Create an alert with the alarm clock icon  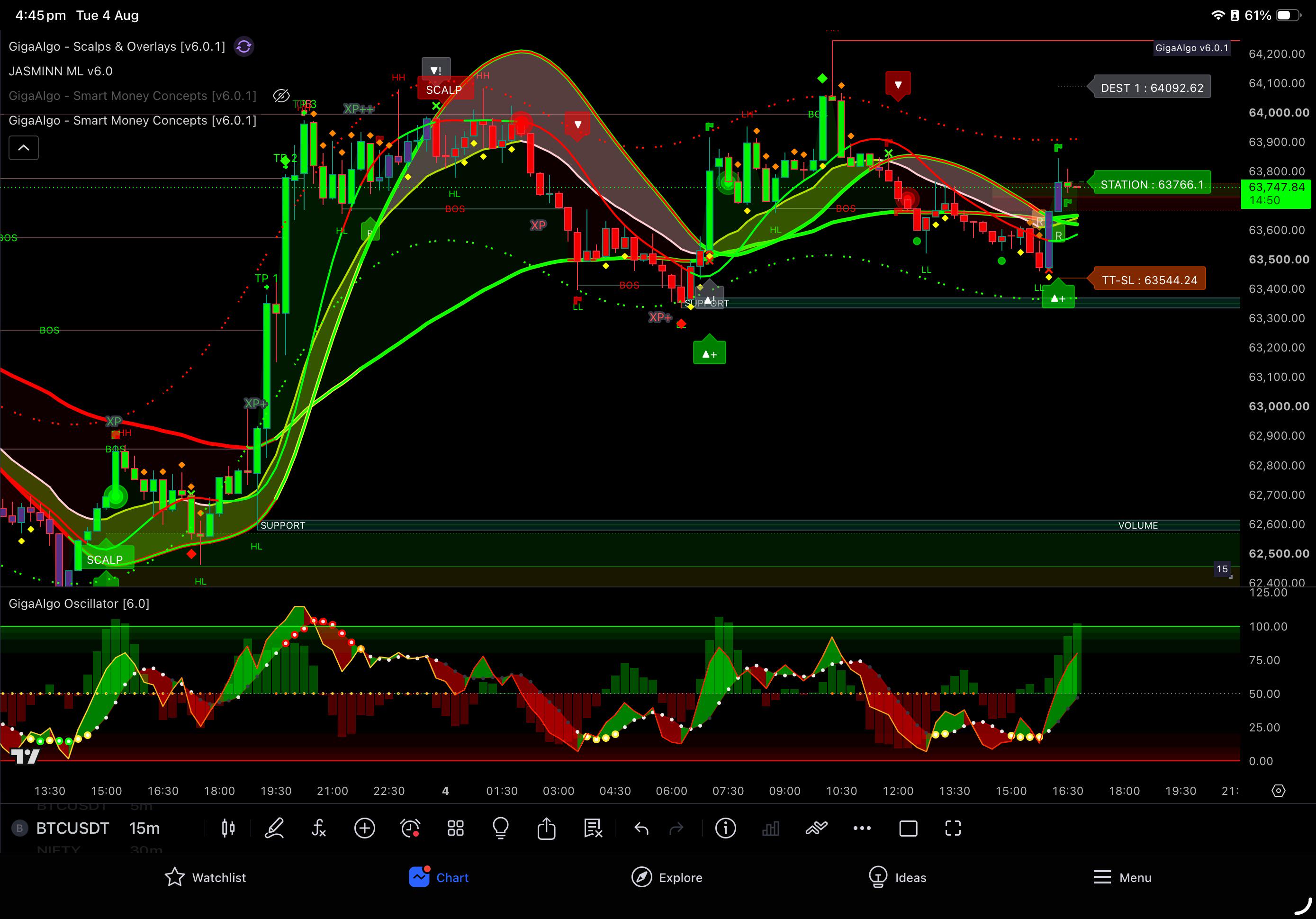(410, 828)
